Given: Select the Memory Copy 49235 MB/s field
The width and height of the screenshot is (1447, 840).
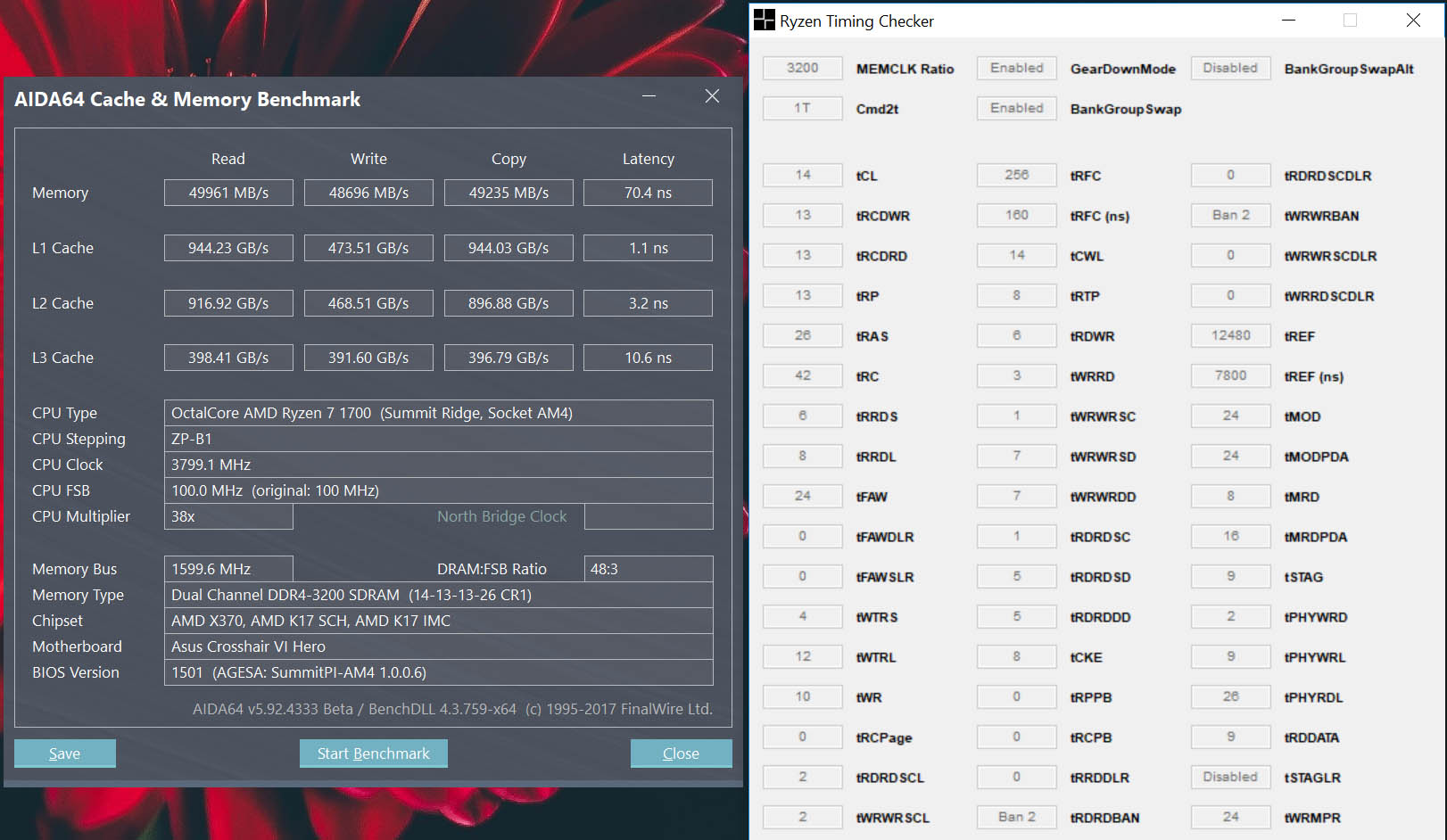Looking at the screenshot, I should pyautogui.click(x=509, y=193).
